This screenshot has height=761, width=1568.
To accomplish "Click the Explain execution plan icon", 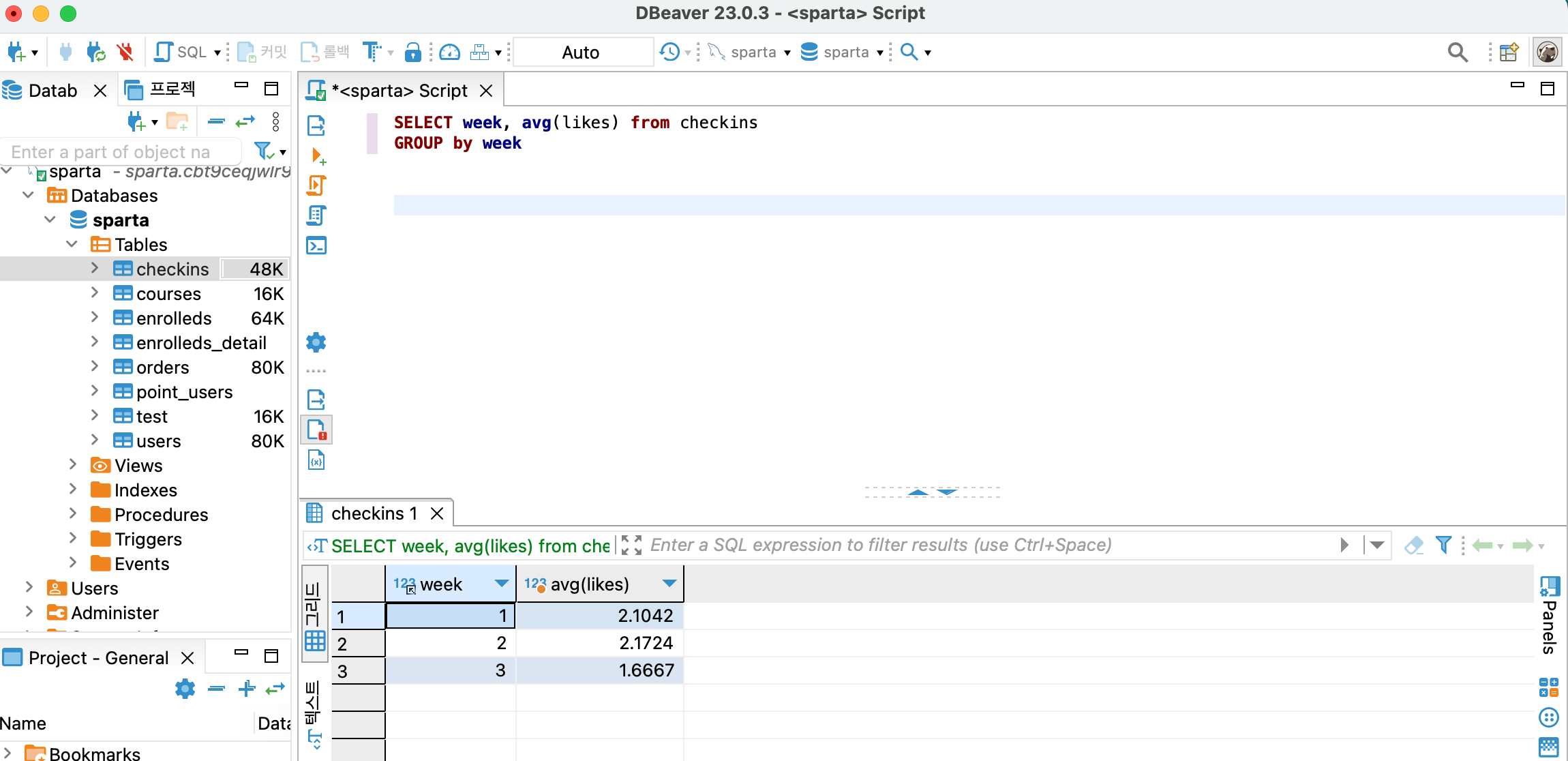I will tap(316, 215).
